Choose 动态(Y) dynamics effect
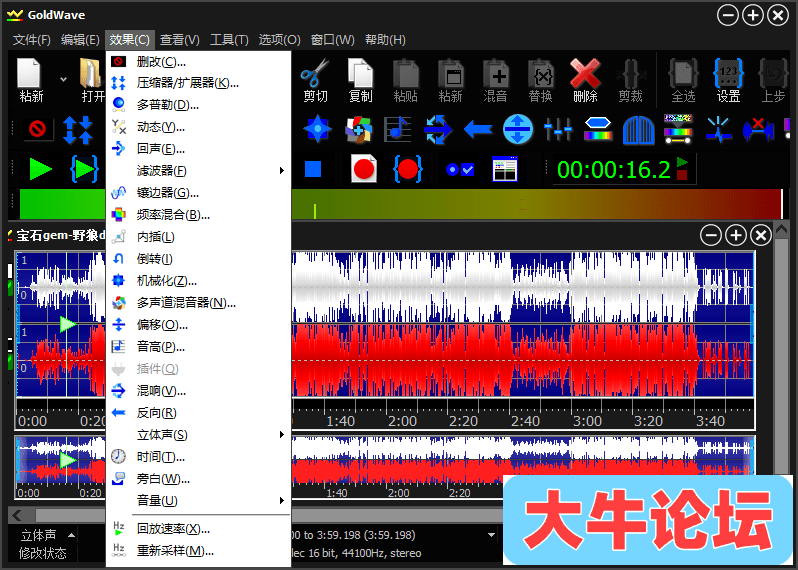The image size is (798, 570). pos(198,127)
